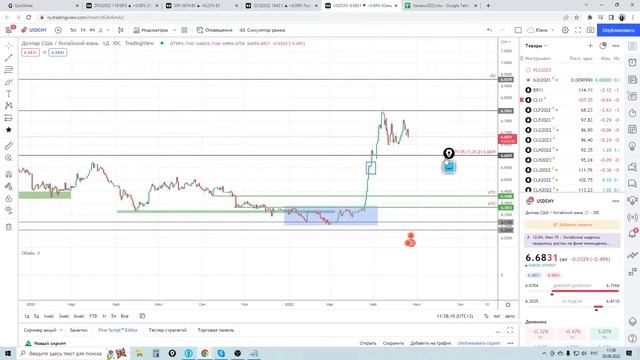
Task: Open the timeframe interval dropdown arrow
Action: coord(108,30)
